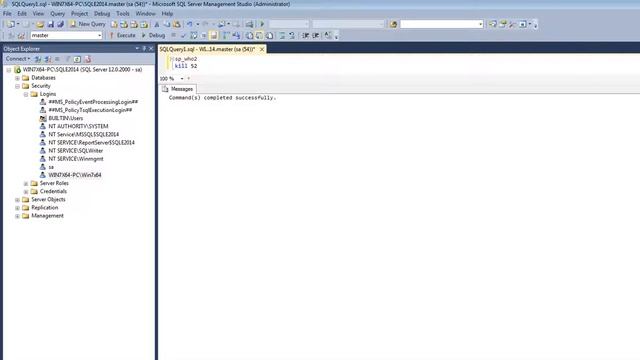Click the 'kill 52' line in editor

click(186, 66)
